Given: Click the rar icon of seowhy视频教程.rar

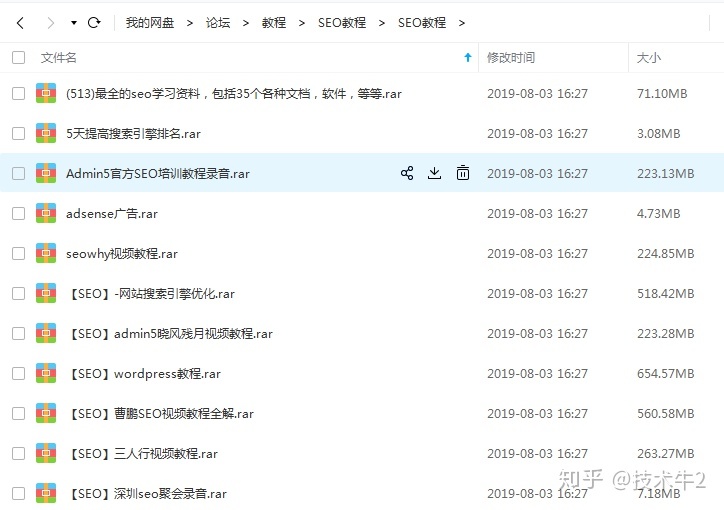Looking at the screenshot, I should (x=46, y=253).
